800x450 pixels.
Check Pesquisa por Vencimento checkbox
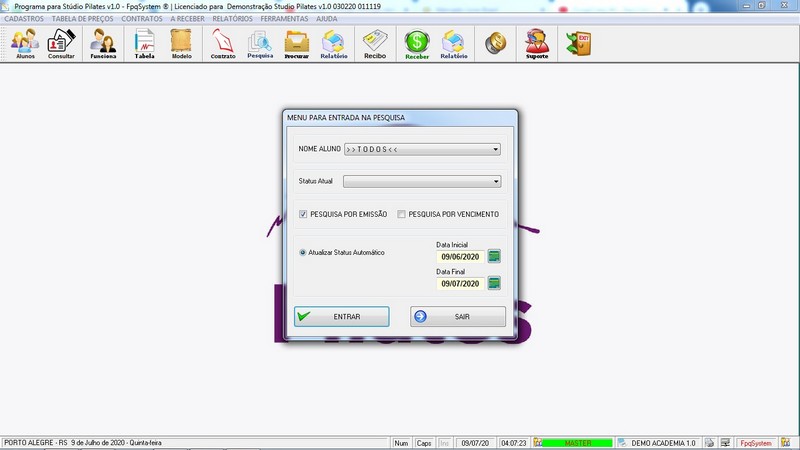tap(402, 214)
